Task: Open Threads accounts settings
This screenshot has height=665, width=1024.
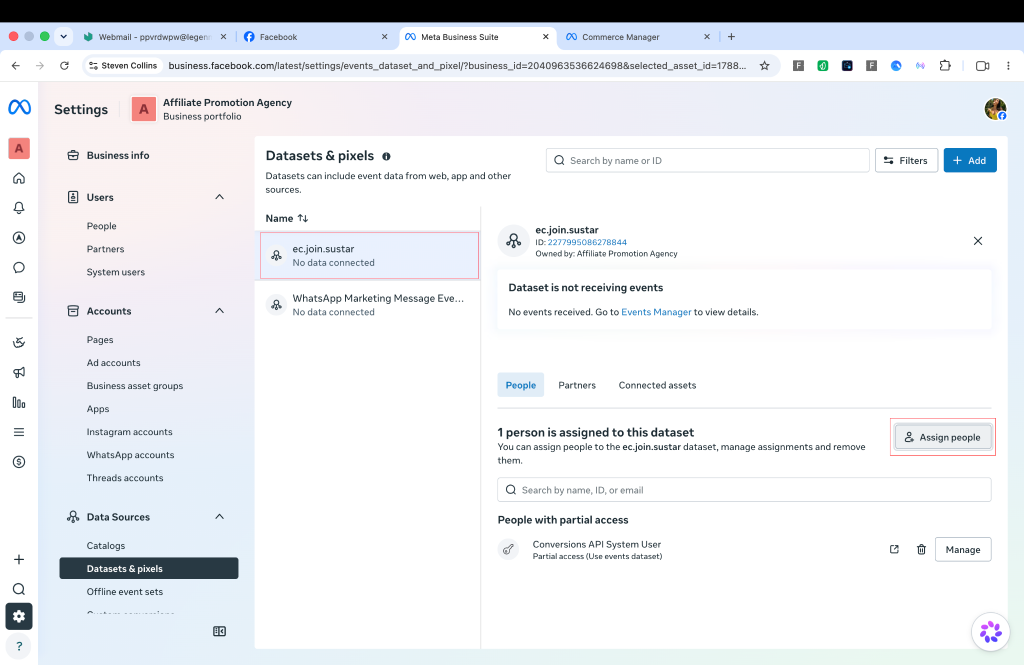Action: [x=125, y=478]
